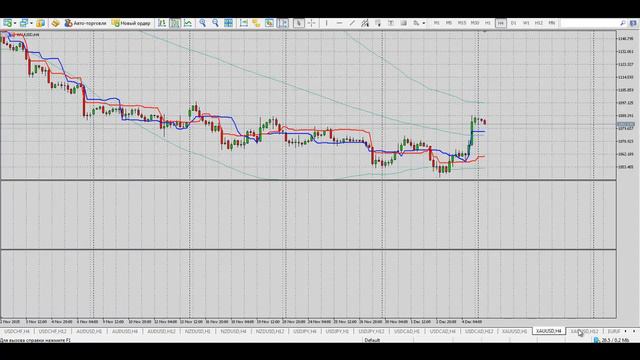The image size is (640, 360).
Task: Click the New Chart icon
Action: coord(7,23)
